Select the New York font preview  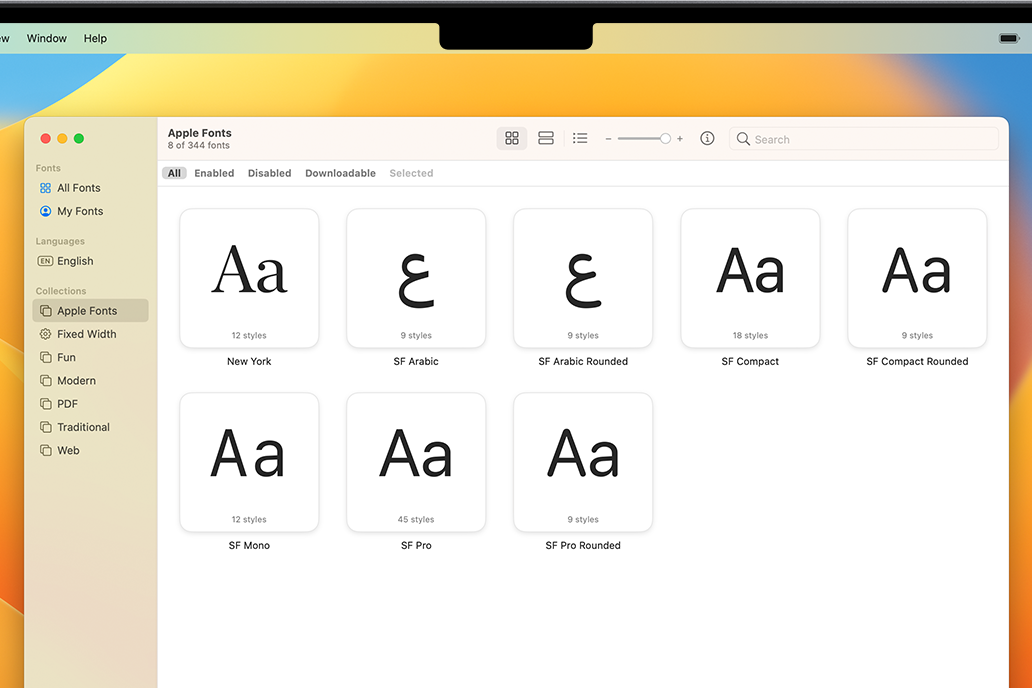(x=249, y=278)
